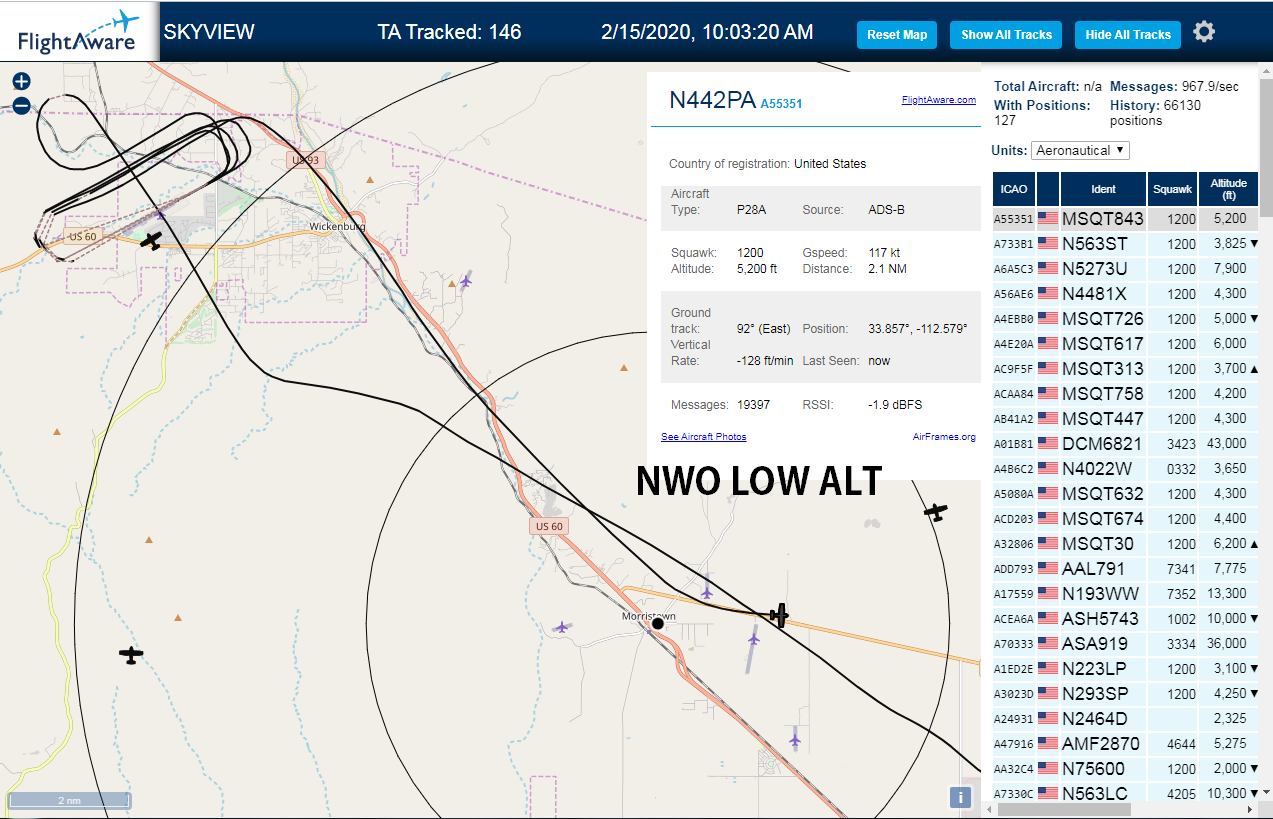
Task: Click the FlightAware logo
Action: [x=79, y=31]
